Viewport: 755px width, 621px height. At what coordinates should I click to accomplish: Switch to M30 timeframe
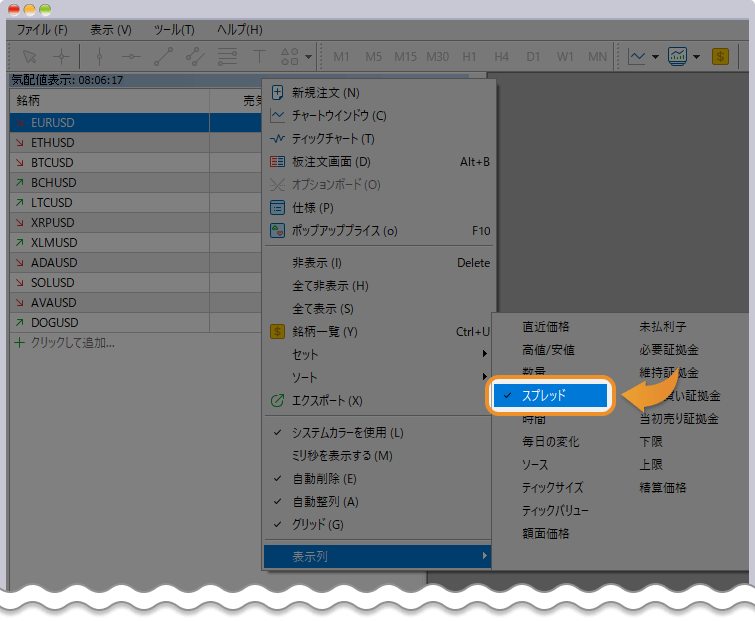tap(437, 57)
